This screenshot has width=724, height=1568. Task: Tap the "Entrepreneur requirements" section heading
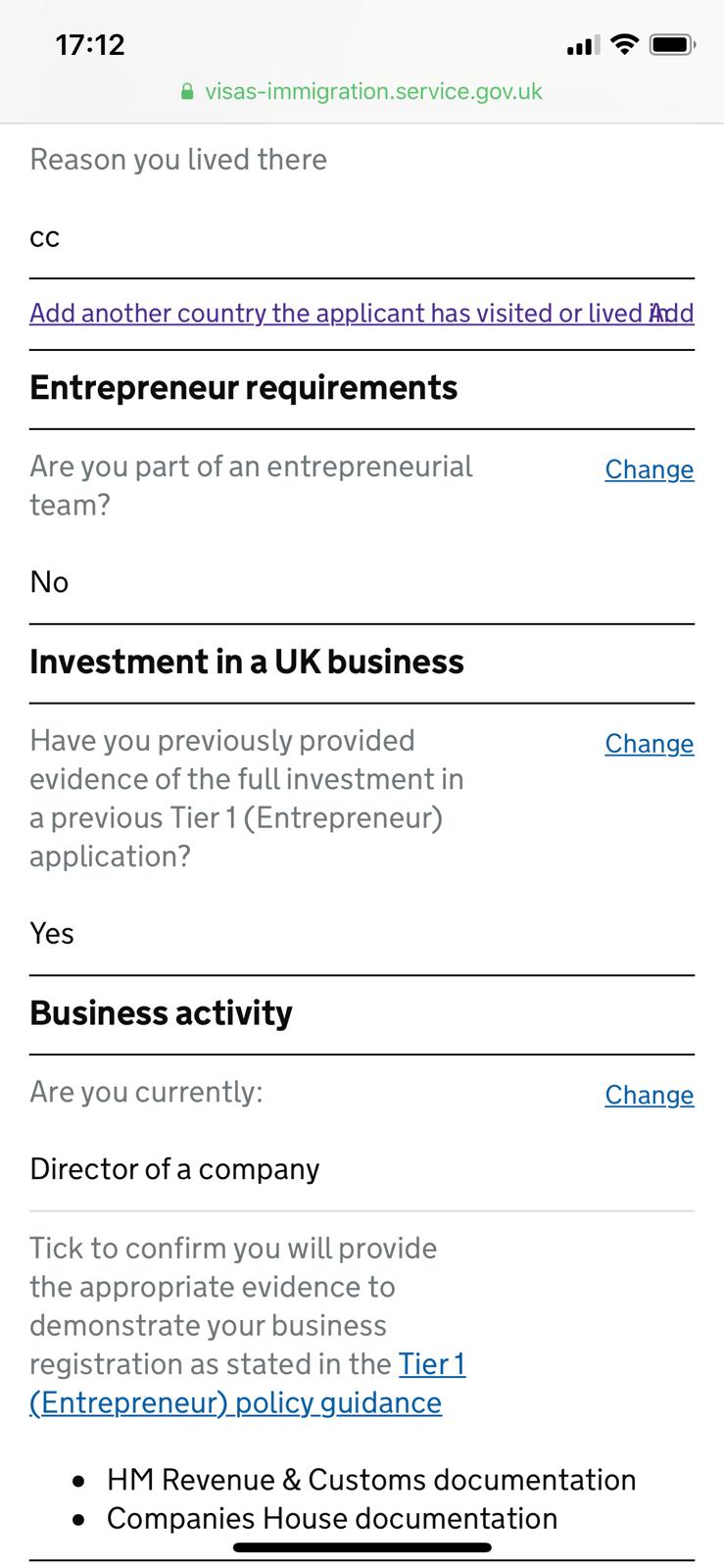[x=244, y=388]
